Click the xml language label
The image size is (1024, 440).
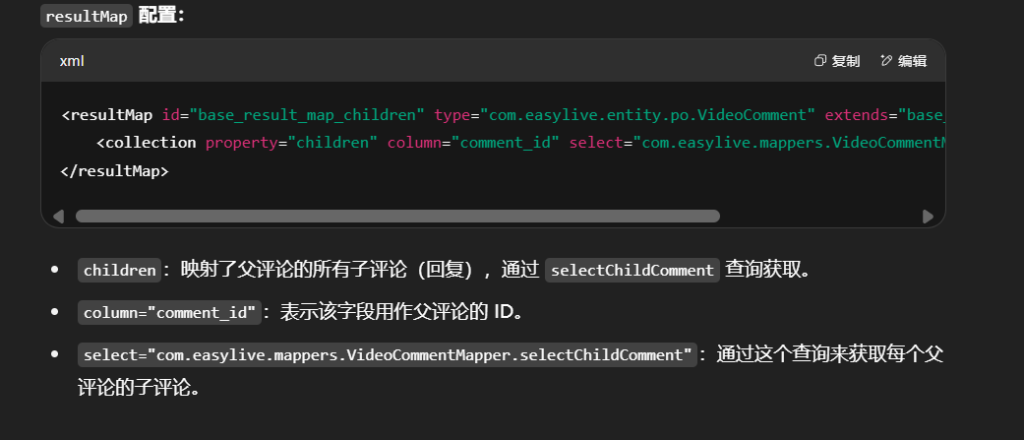pos(72,61)
